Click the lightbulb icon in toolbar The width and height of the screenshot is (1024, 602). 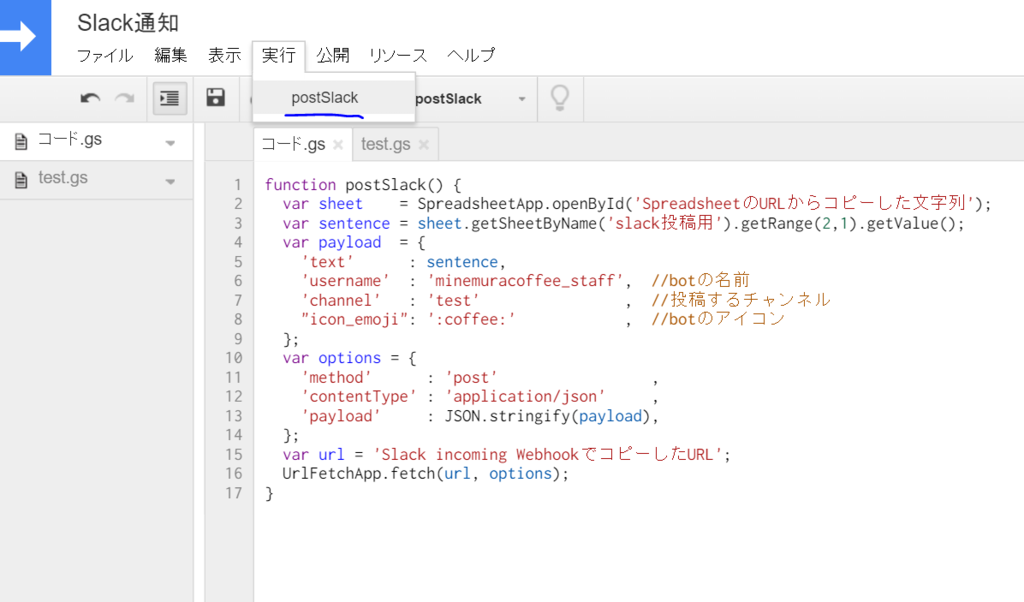coord(560,98)
